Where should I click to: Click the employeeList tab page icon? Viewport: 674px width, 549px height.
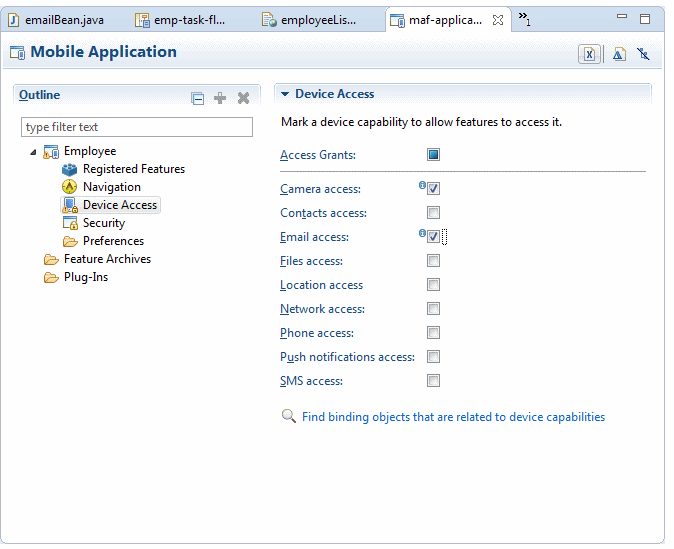point(270,20)
